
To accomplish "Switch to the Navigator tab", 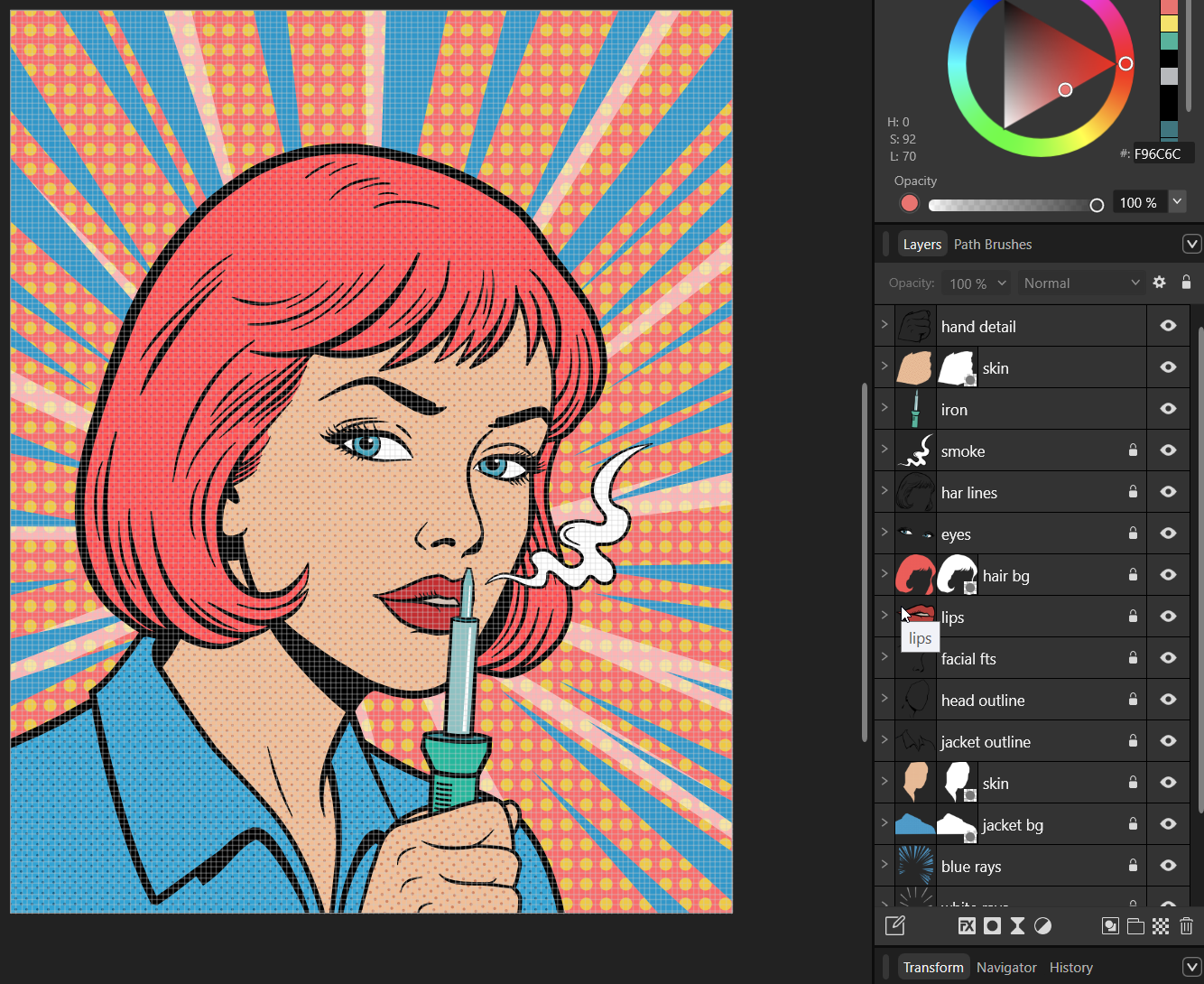I will (1006, 968).
